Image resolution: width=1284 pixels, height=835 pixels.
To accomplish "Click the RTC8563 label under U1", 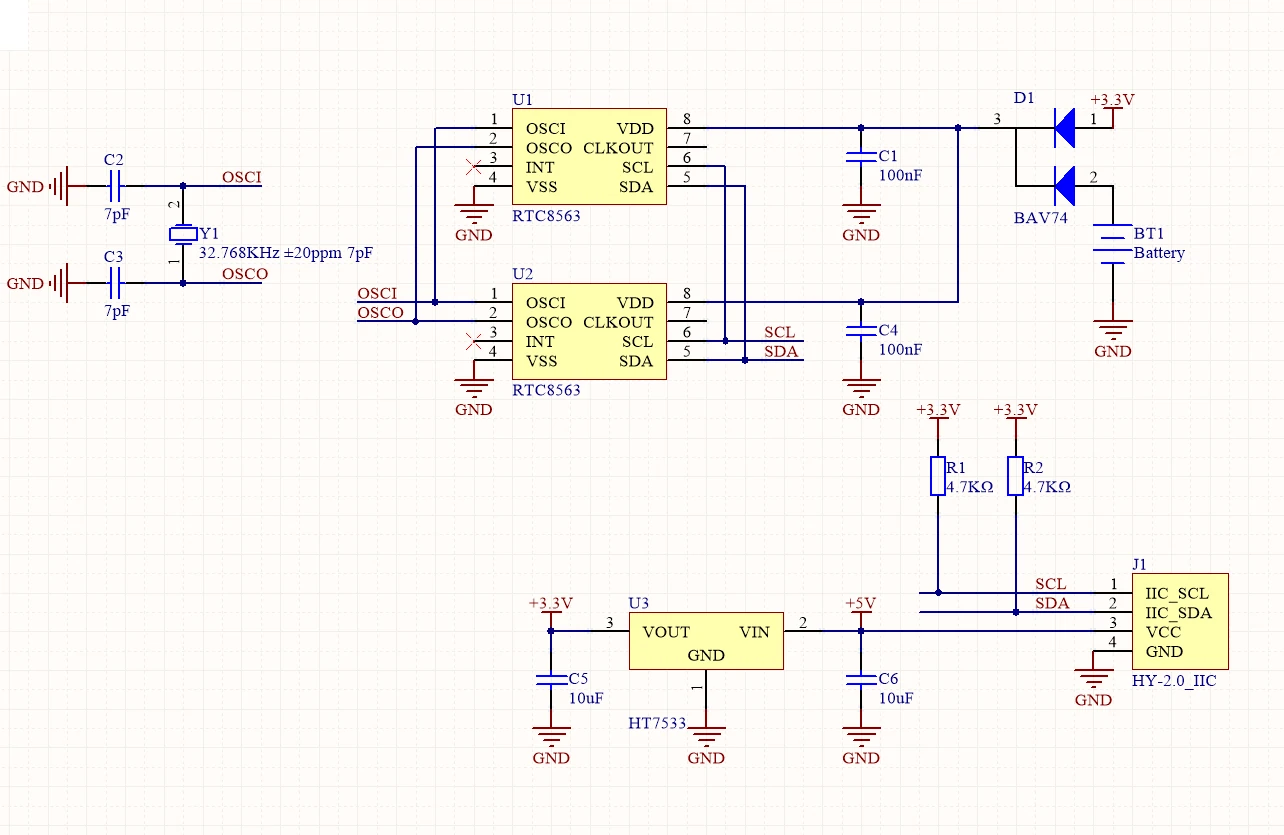I will point(546,216).
